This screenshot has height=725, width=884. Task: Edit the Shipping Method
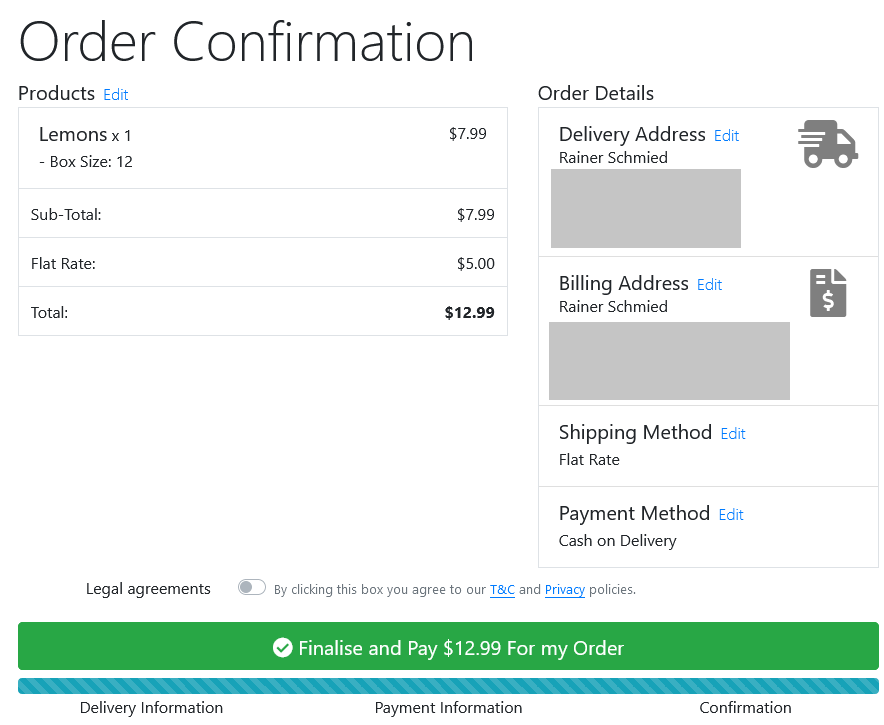click(x=733, y=434)
